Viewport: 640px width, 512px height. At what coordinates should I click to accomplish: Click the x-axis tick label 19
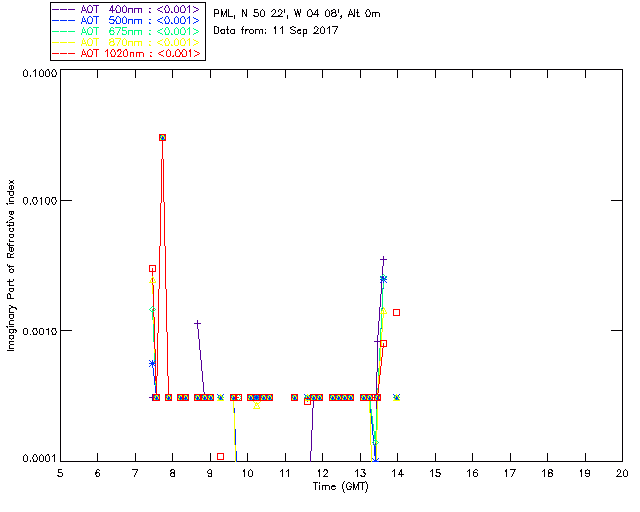coord(585,473)
